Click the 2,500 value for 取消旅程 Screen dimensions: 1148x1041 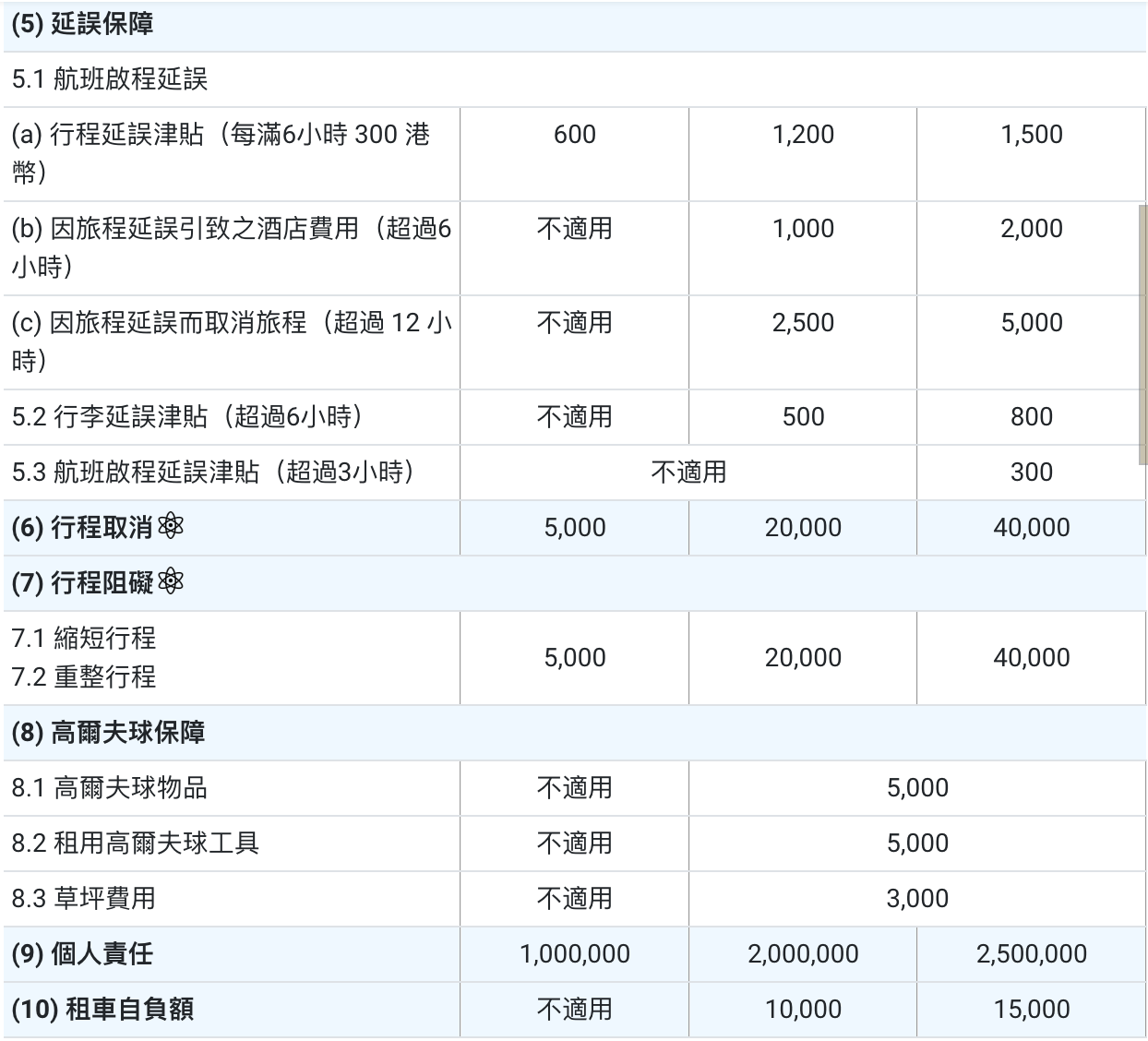click(x=803, y=323)
